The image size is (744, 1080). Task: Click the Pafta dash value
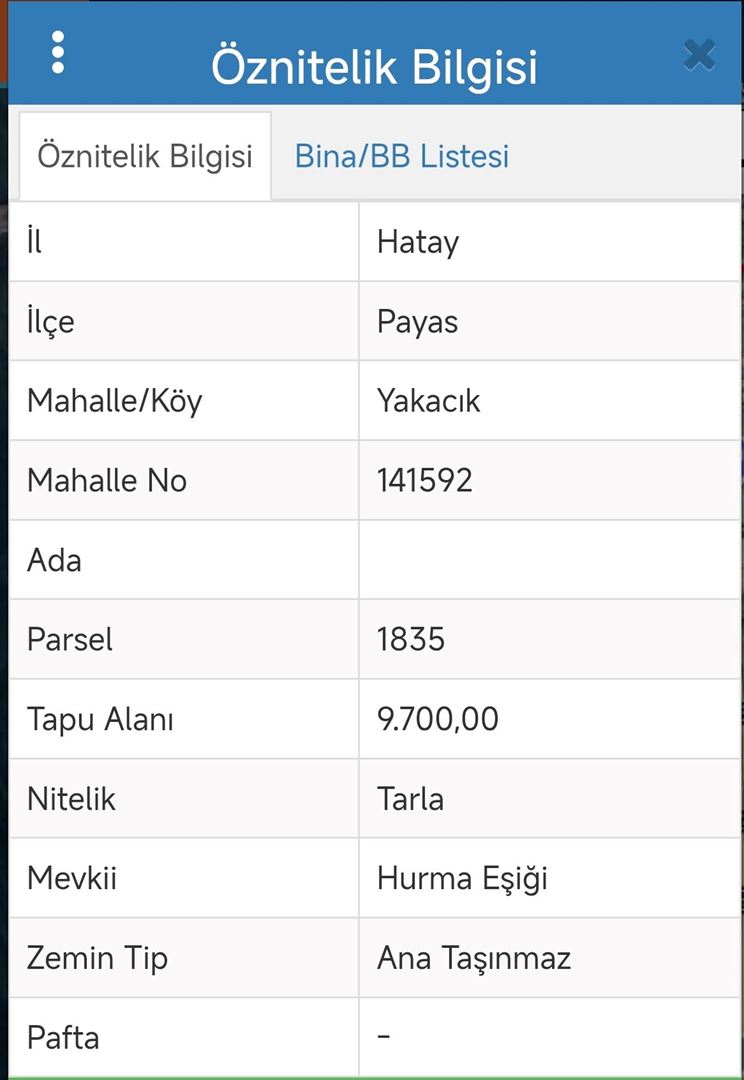tap(384, 1035)
